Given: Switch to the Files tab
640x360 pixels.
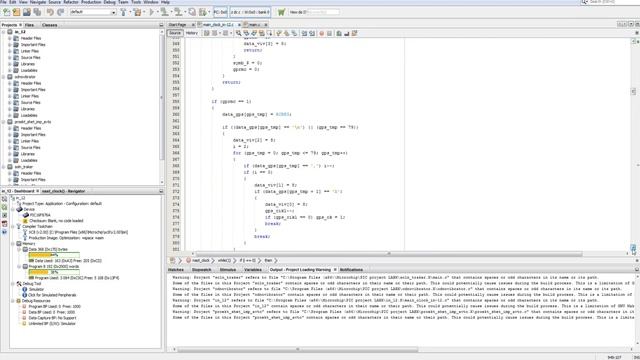Looking at the screenshot, I should tap(29, 25).
